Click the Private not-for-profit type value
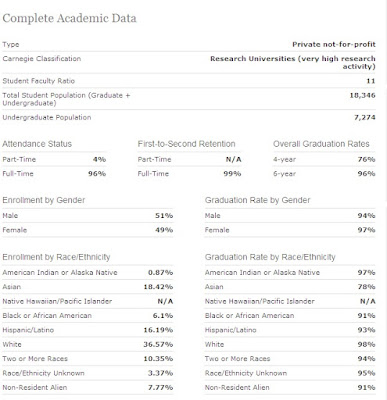Viewport: 387px width, 400px height. coord(334,44)
